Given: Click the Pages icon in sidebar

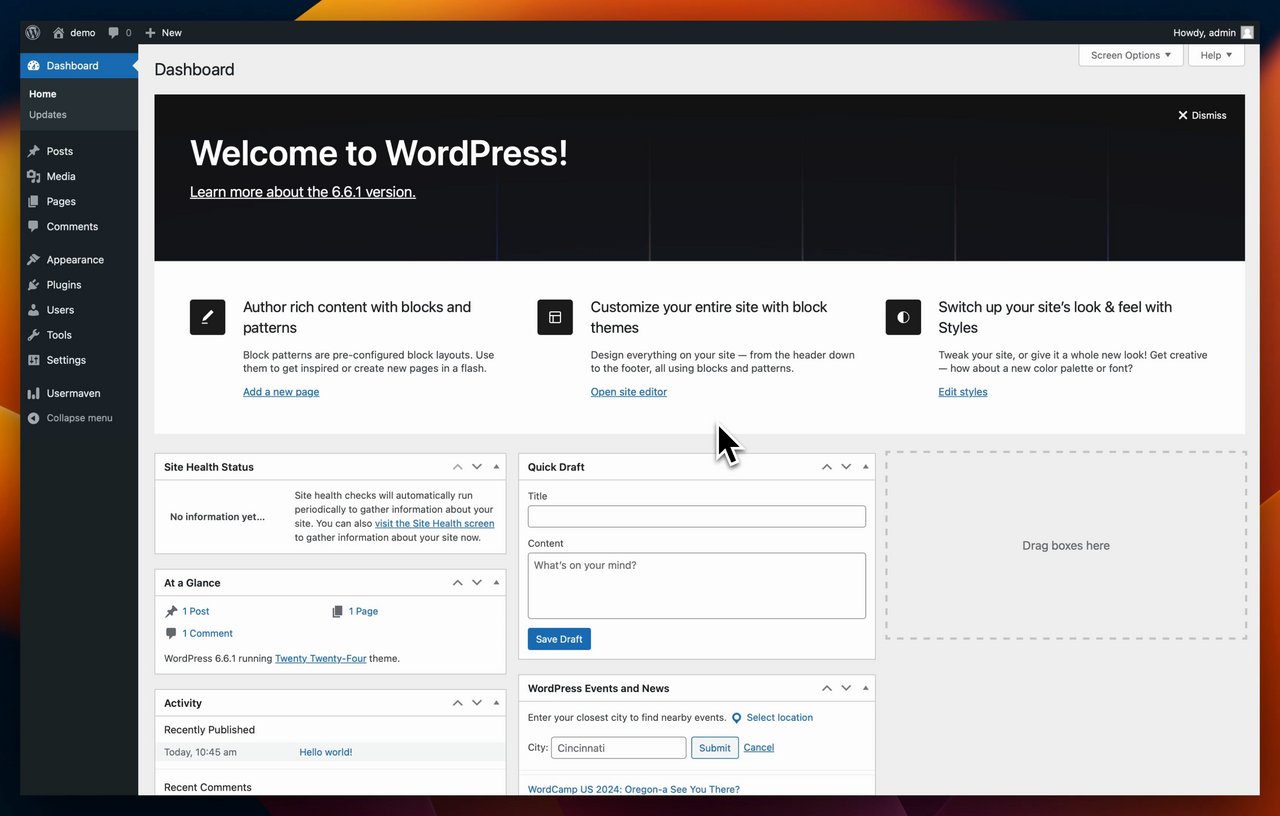Looking at the screenshot, I should (34, 201).
